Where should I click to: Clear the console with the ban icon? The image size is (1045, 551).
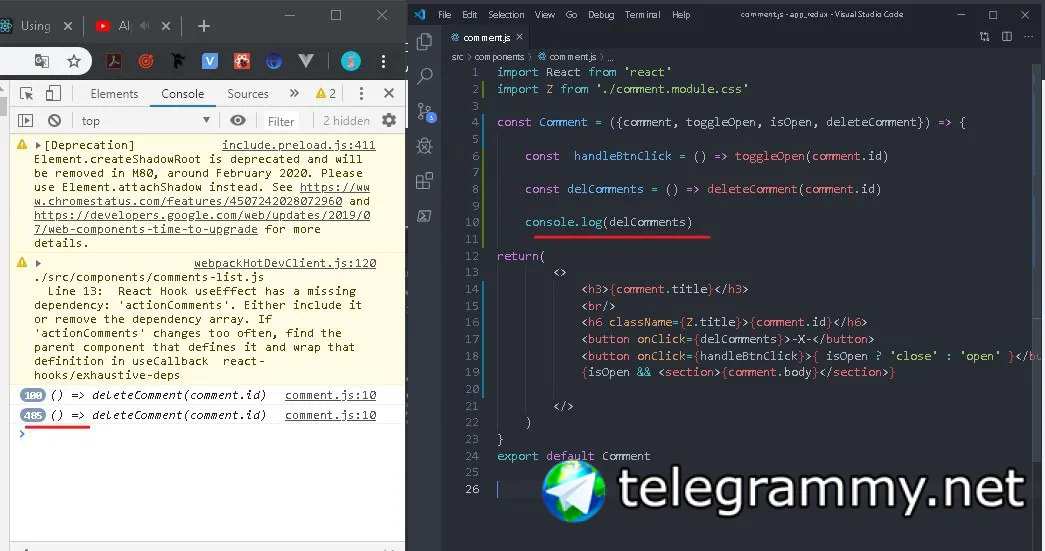tap(55, 121)
